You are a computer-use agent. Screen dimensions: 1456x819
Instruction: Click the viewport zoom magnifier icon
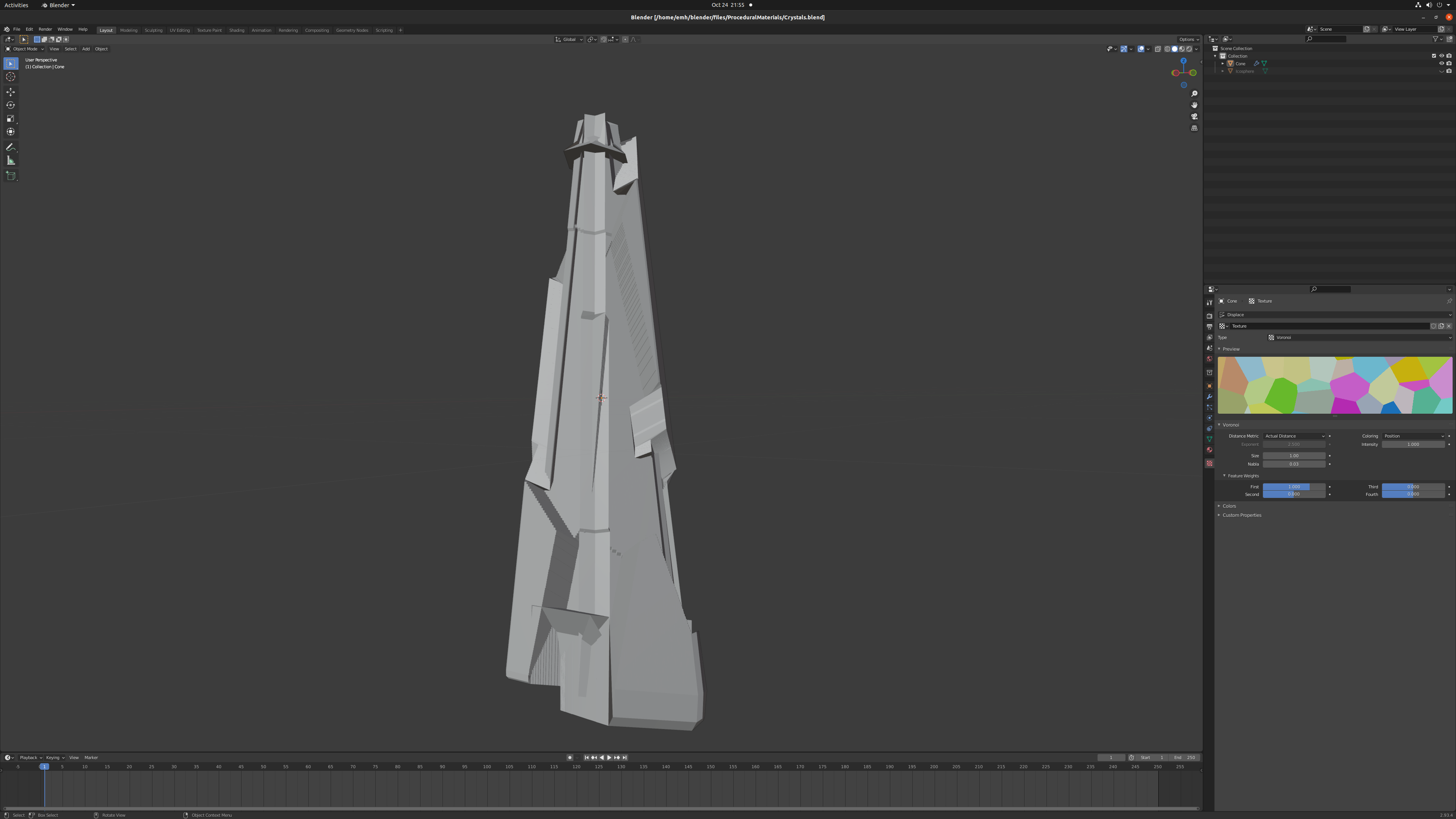pos(1194,94)
